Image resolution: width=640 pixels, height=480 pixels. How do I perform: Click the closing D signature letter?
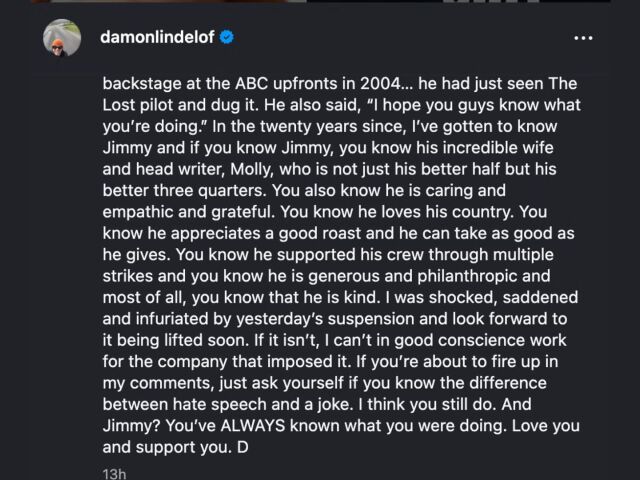pyautogui.click(x=242, y=447)
